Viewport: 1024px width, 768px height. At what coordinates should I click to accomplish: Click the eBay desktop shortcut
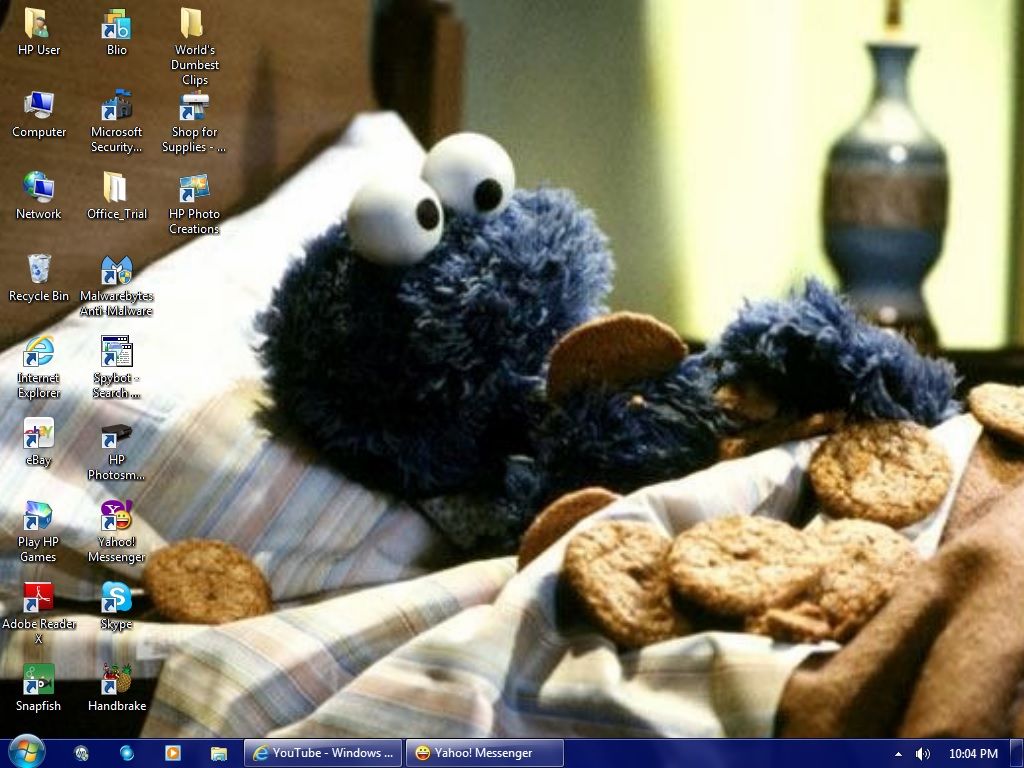point(39,442)
